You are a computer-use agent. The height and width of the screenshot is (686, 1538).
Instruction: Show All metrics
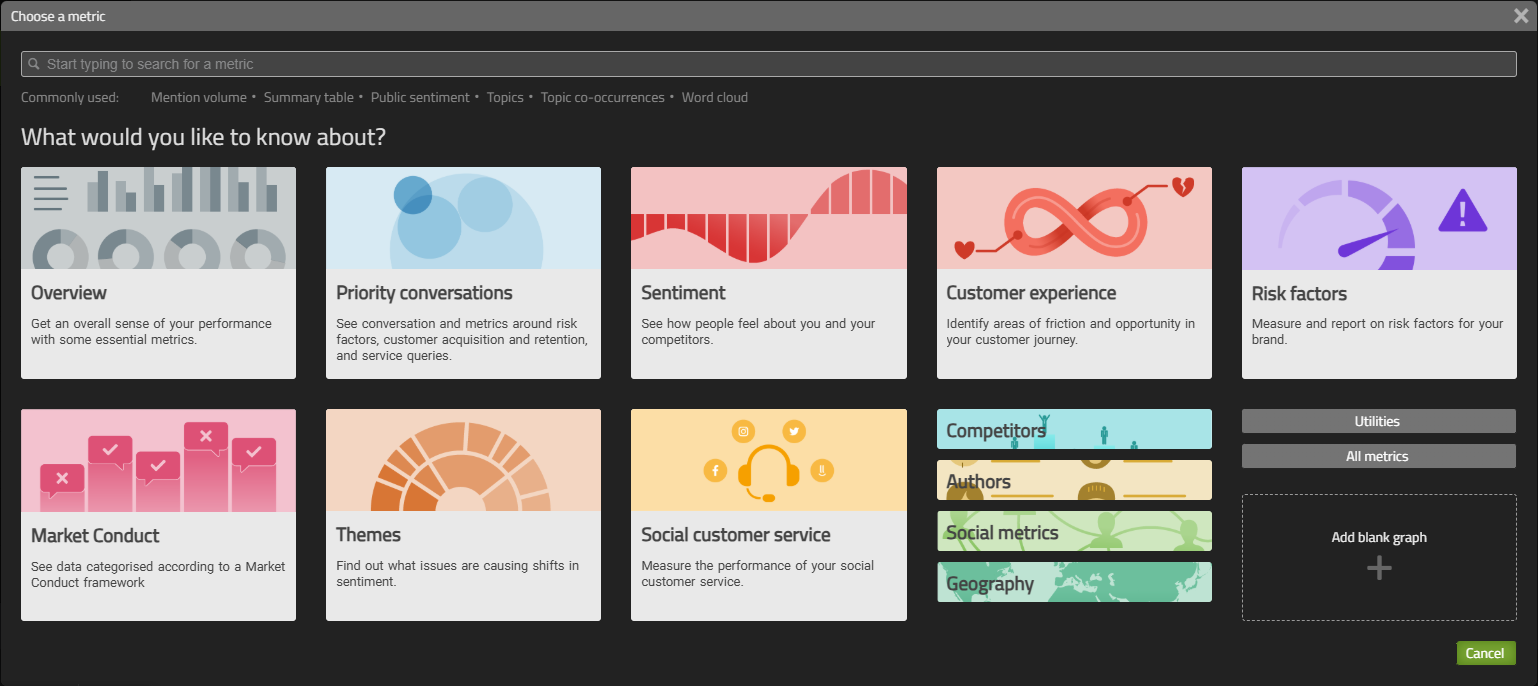(x=1379, y=456)
